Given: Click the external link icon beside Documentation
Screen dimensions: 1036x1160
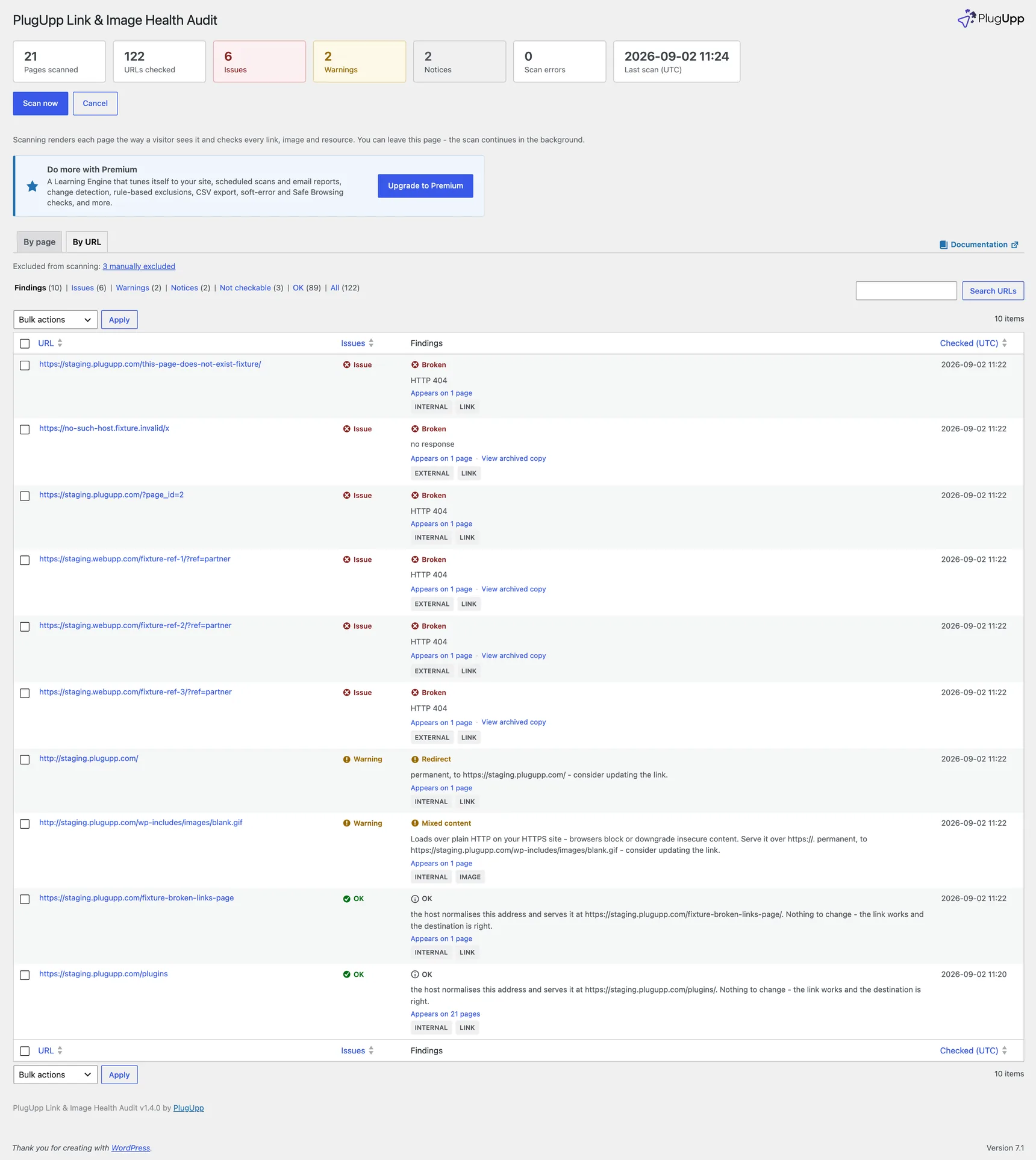Looking at the screenshot, I should 1015,245.
